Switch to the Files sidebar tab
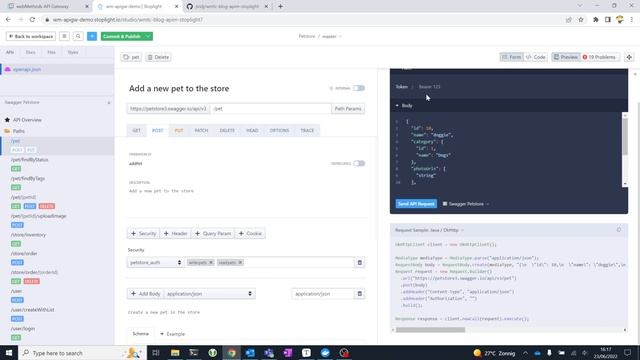Screen dimensions: 640x360 51,52
